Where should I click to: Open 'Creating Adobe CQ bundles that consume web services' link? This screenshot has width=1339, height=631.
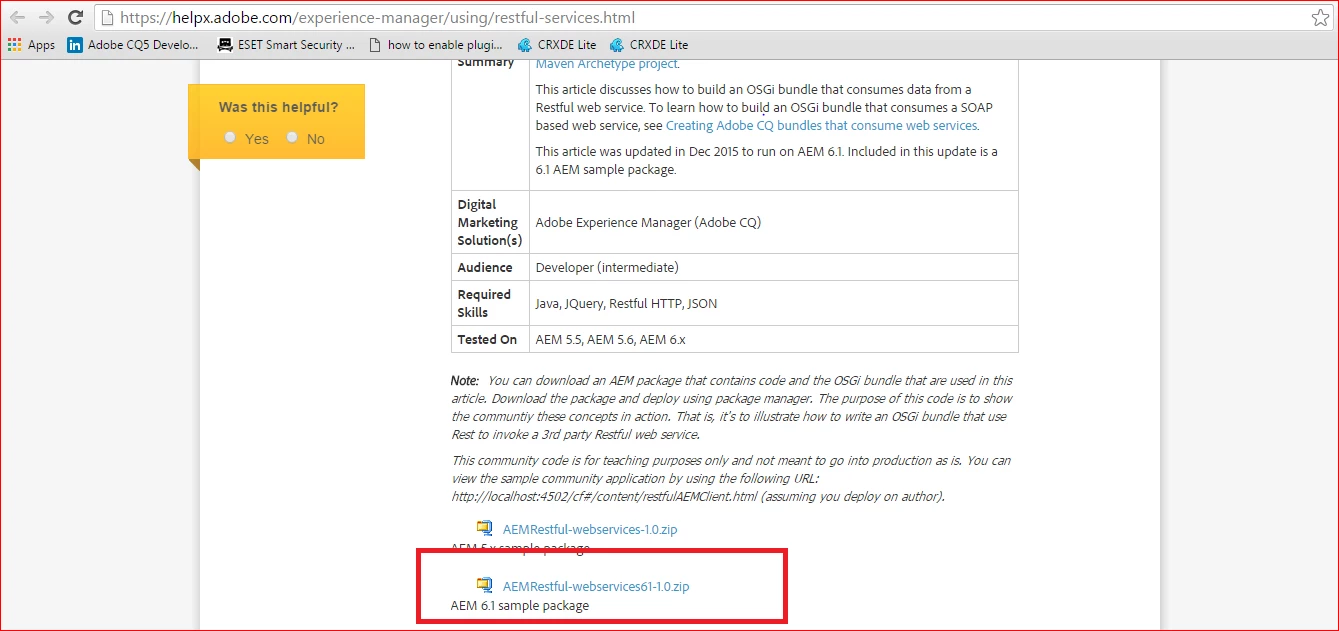pos(821,126)
